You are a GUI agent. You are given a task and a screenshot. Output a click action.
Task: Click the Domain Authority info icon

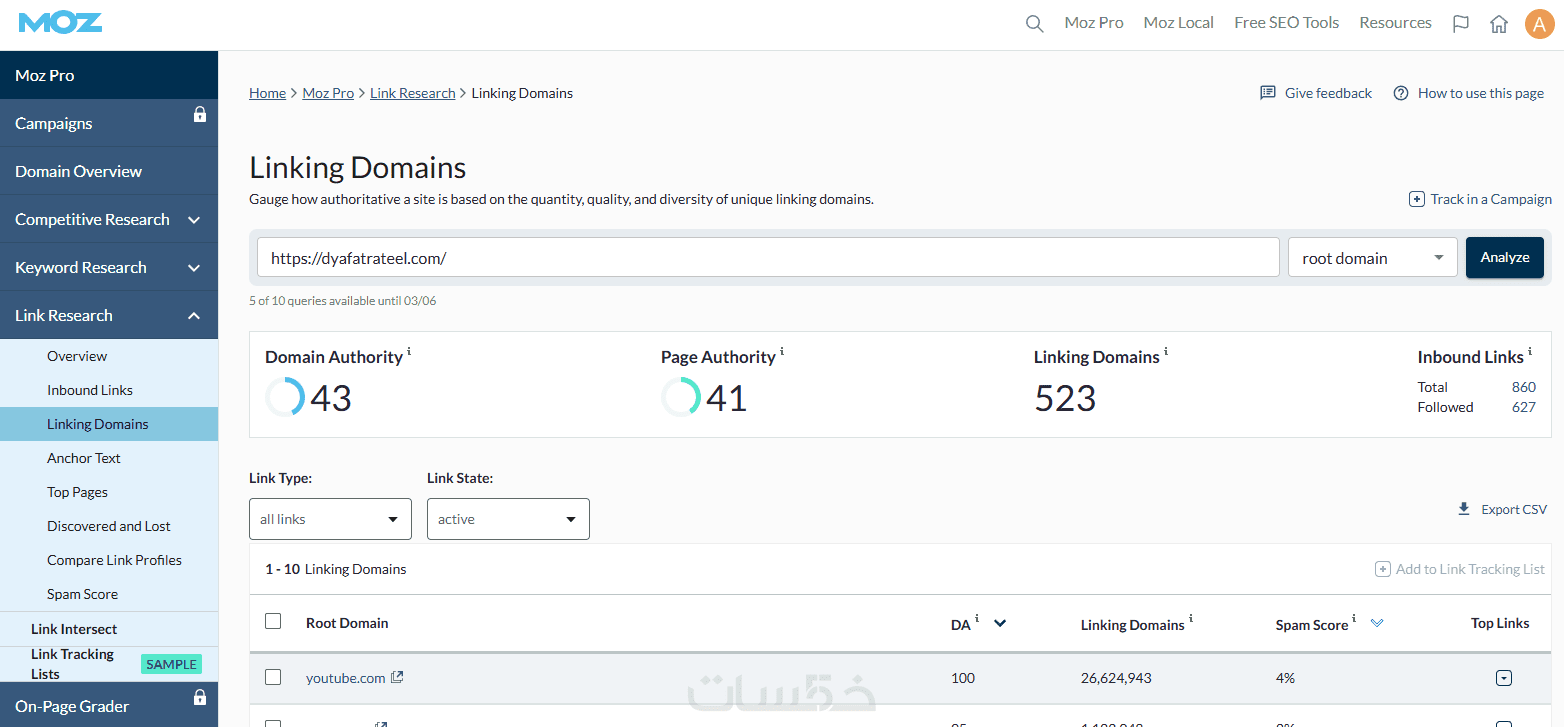409,352
